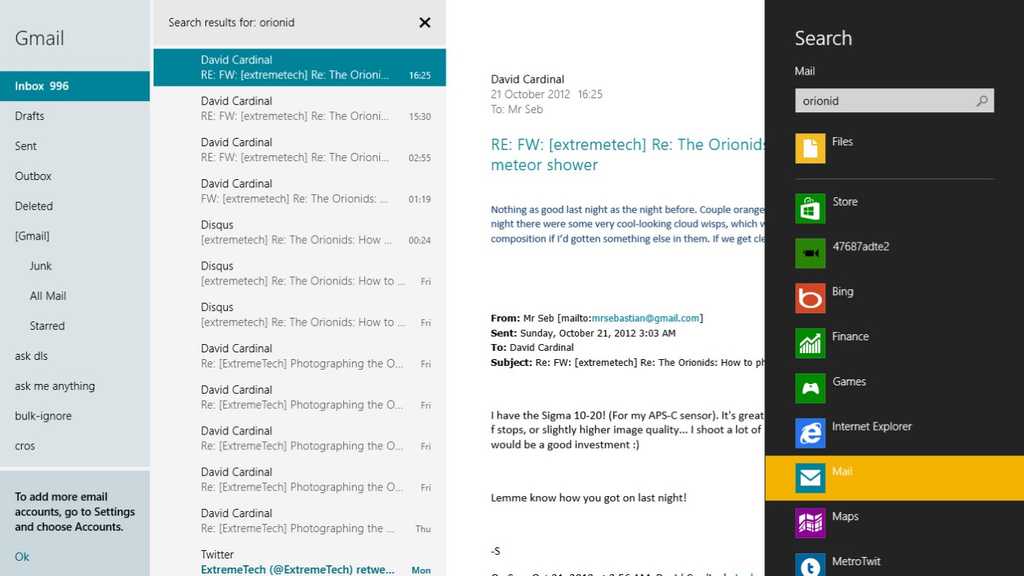The image size is (1024, 576).
Task: Click the magnifier to search for orionid
Action: 983,100
